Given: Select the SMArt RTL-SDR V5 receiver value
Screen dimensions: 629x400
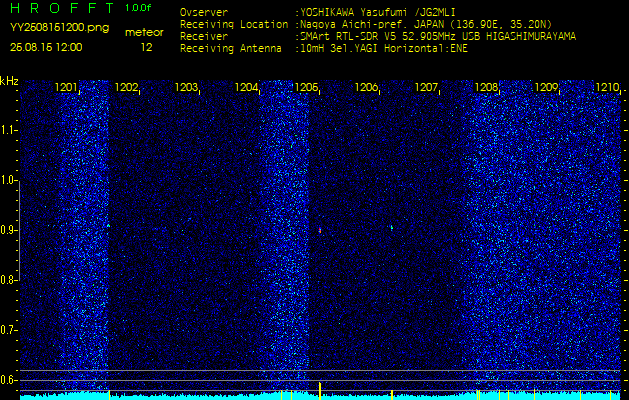Looking at the screenshot, I should click(x=436, y=37).
